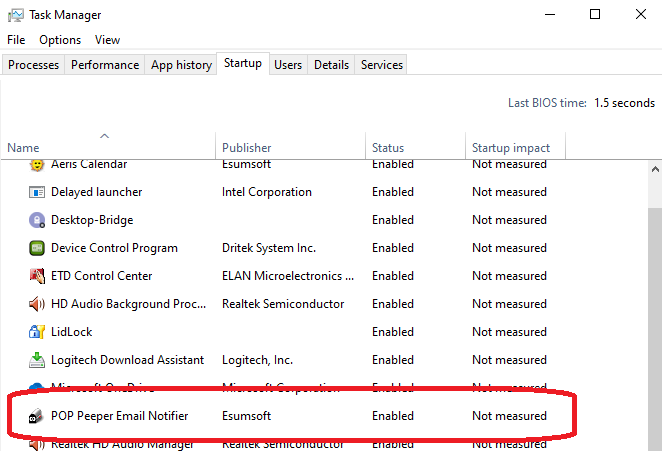This screenshot has height=451, width=662.
Task: Maximize the Task Manager window
Action: [595, 14]
